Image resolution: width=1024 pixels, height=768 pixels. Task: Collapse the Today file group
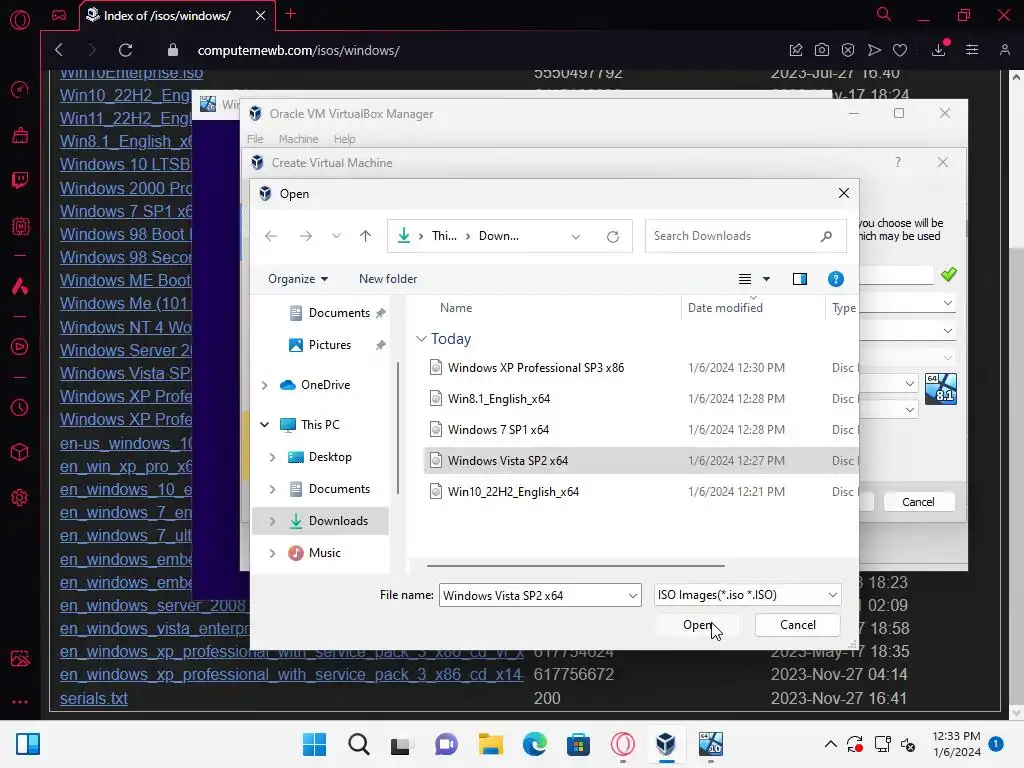point(421,339)
